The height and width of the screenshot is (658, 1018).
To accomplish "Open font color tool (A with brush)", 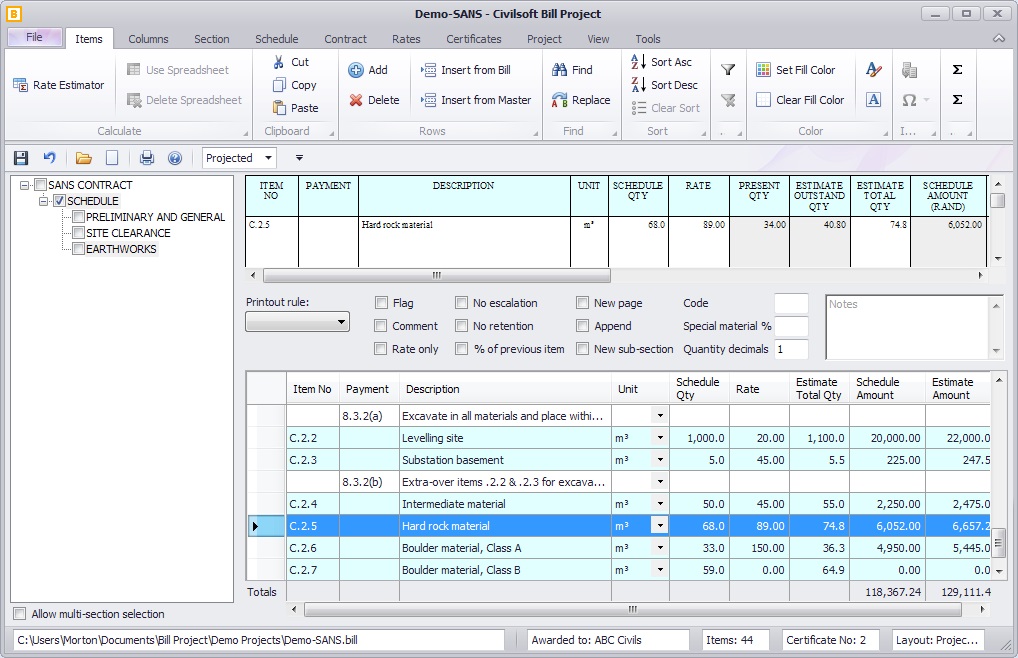I will click(x=874, y=69).
